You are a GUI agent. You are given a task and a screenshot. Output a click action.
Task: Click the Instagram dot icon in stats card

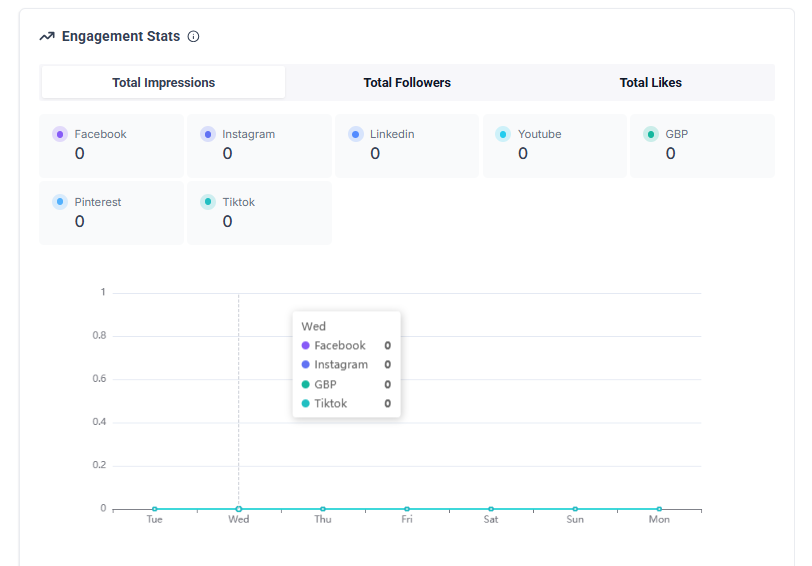pyautogui.click(x=208, y=134)
